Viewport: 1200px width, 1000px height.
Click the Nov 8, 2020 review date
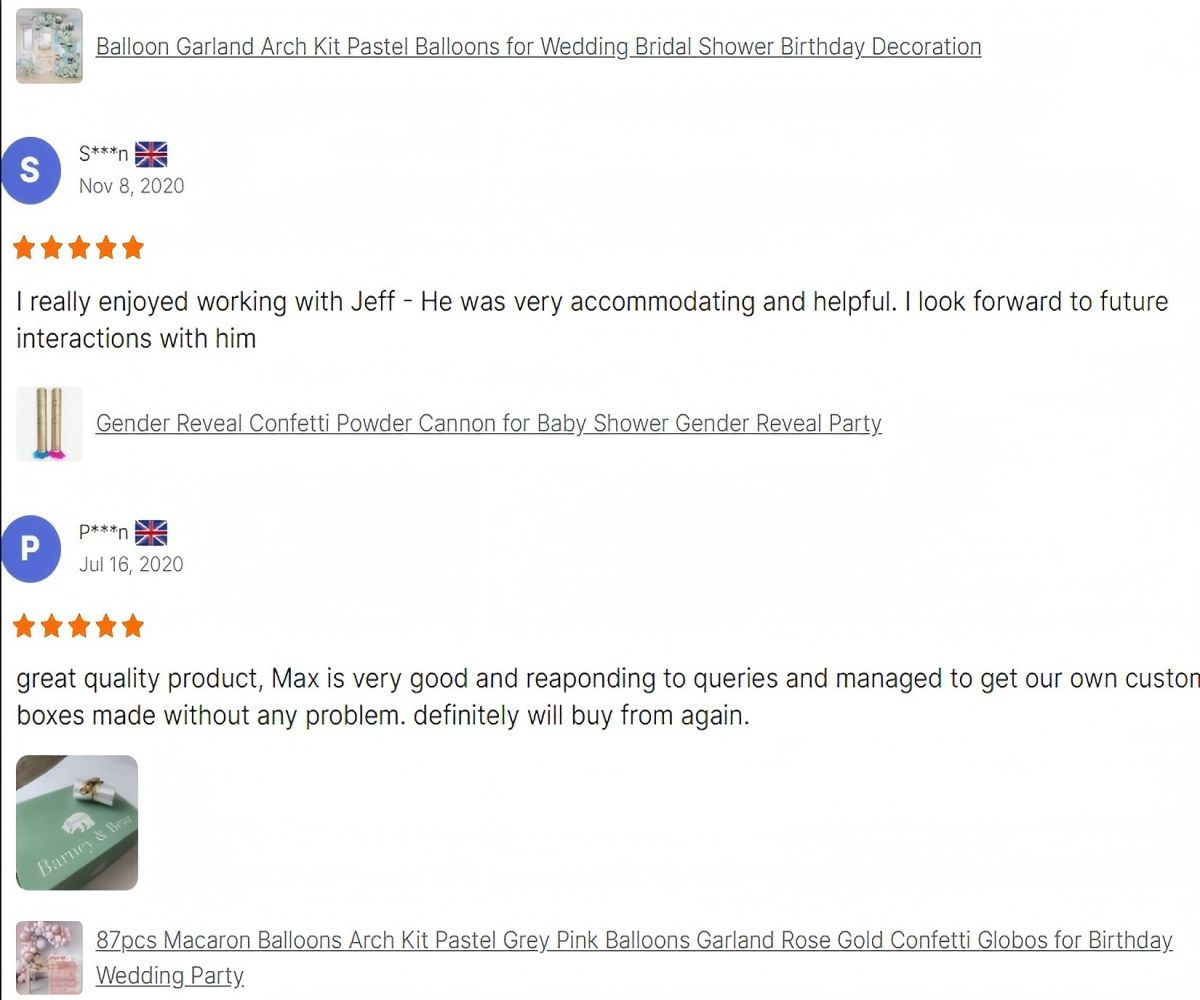click(131, 186)
